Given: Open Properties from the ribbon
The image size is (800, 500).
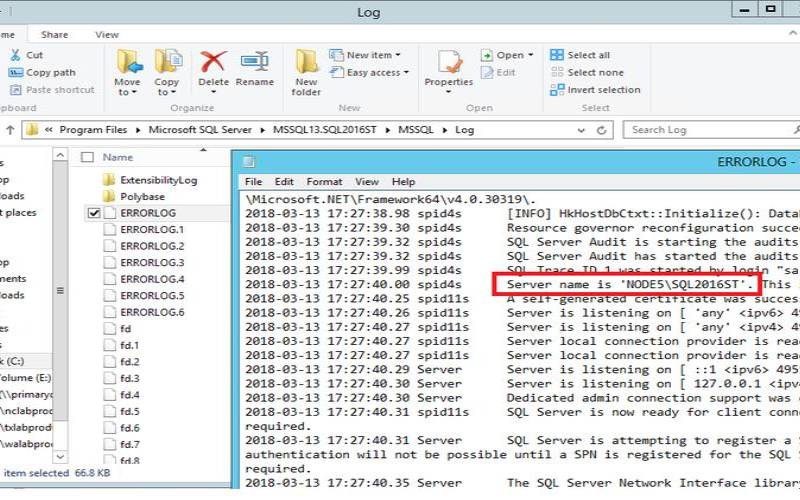Looking at the screenshot, I should coord(448,64).
